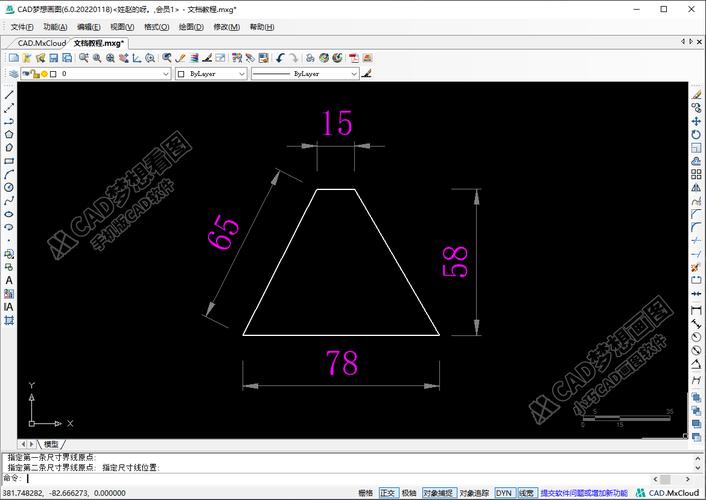Click the ByLayer color swatch box
706x500 pixels.
181,73
